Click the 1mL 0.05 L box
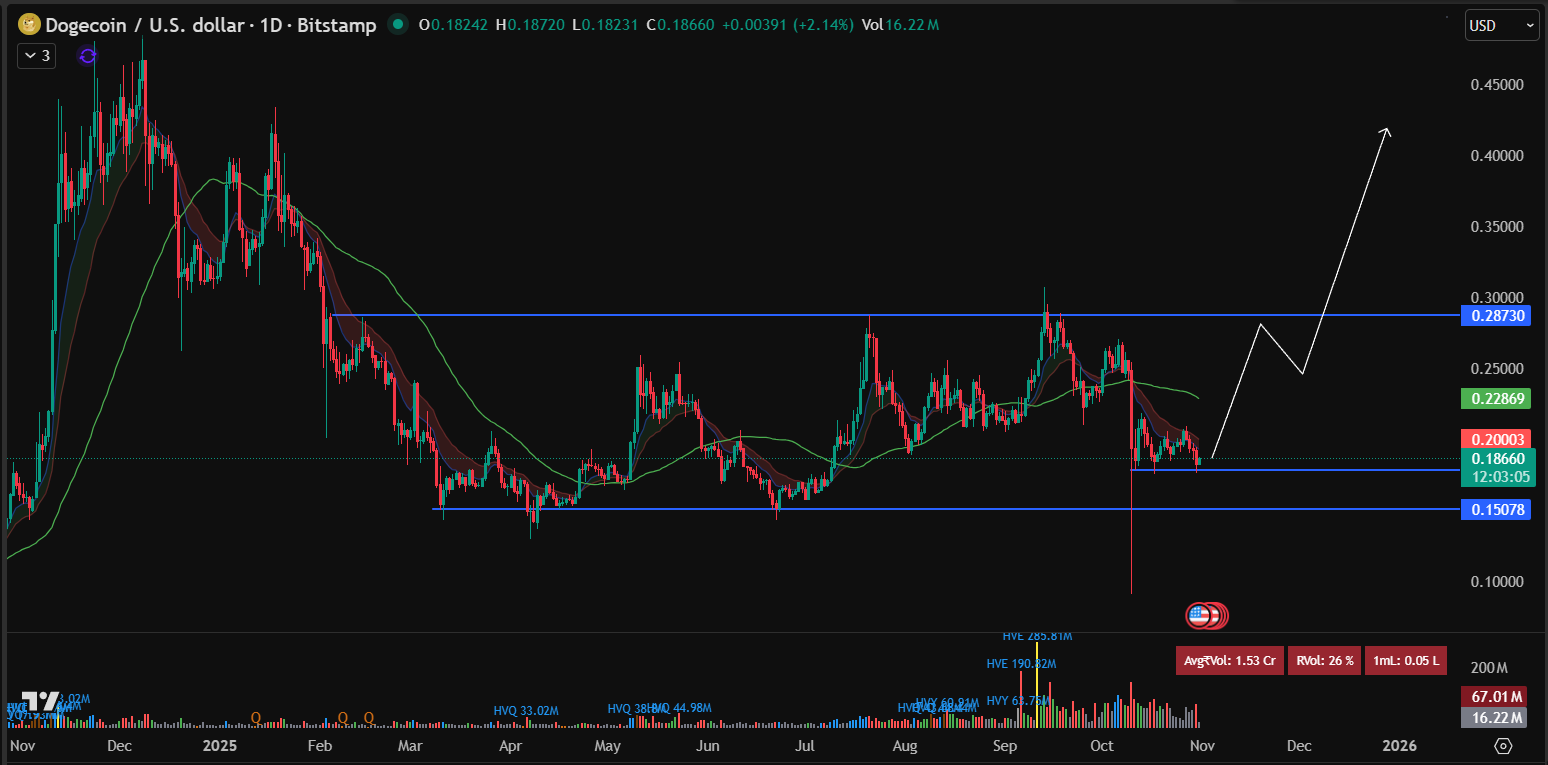This screenshot has width=1548, height=765. (1406, 661)
